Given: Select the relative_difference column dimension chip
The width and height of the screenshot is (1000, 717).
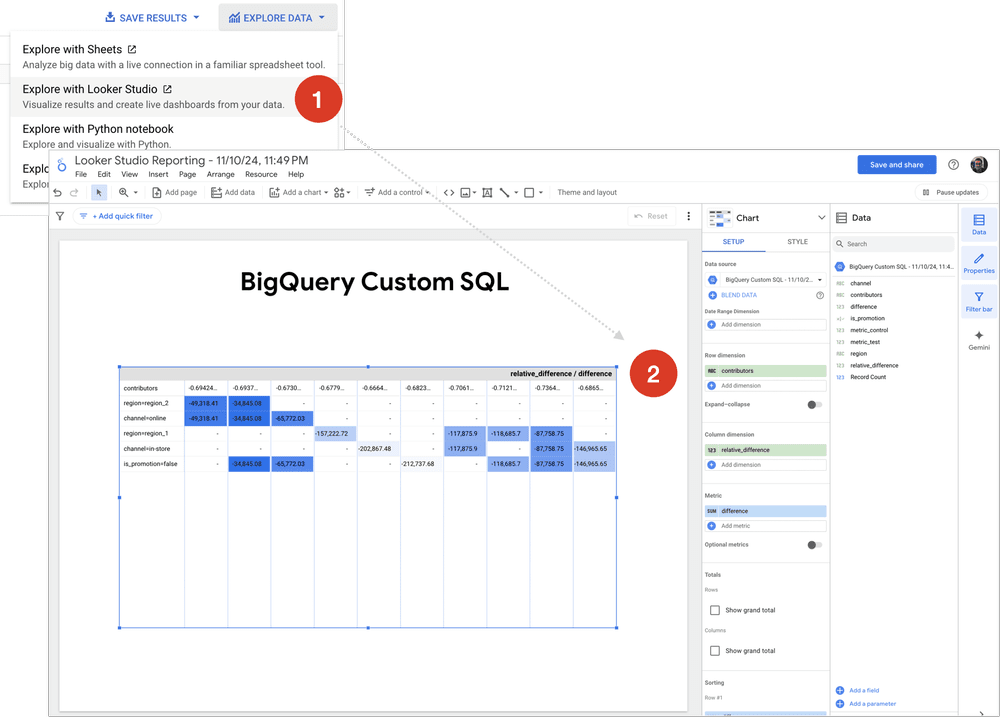Looking at the screenshot, I should [x=765, y=450].
